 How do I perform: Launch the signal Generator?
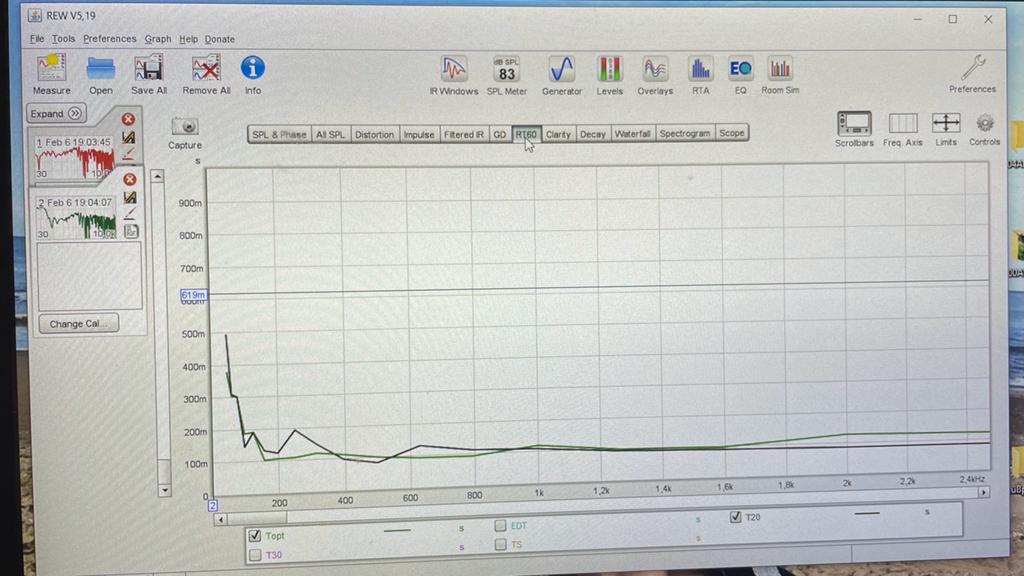[x=561, y=71]
